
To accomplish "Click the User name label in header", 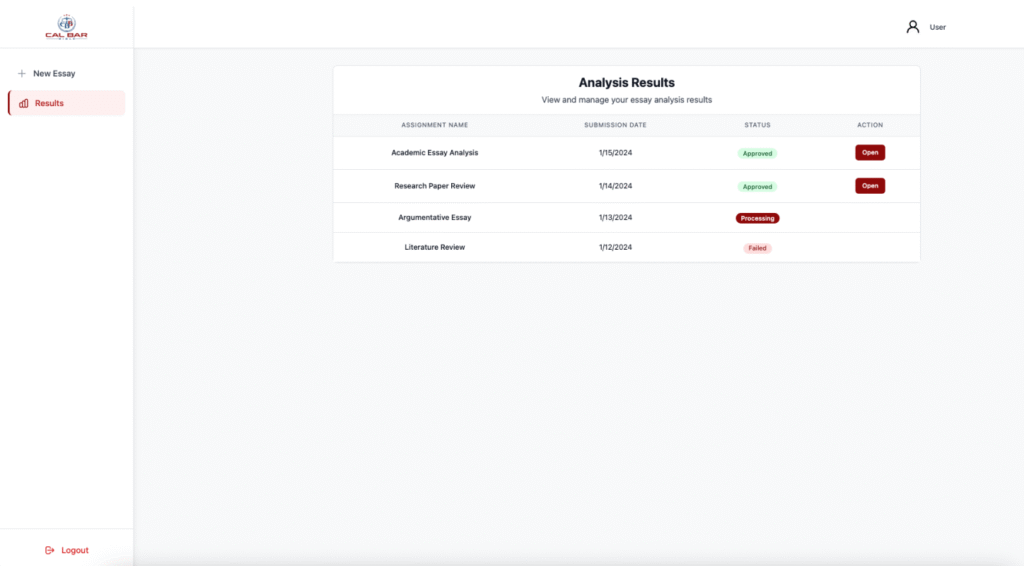I will (x=937, y=27).
